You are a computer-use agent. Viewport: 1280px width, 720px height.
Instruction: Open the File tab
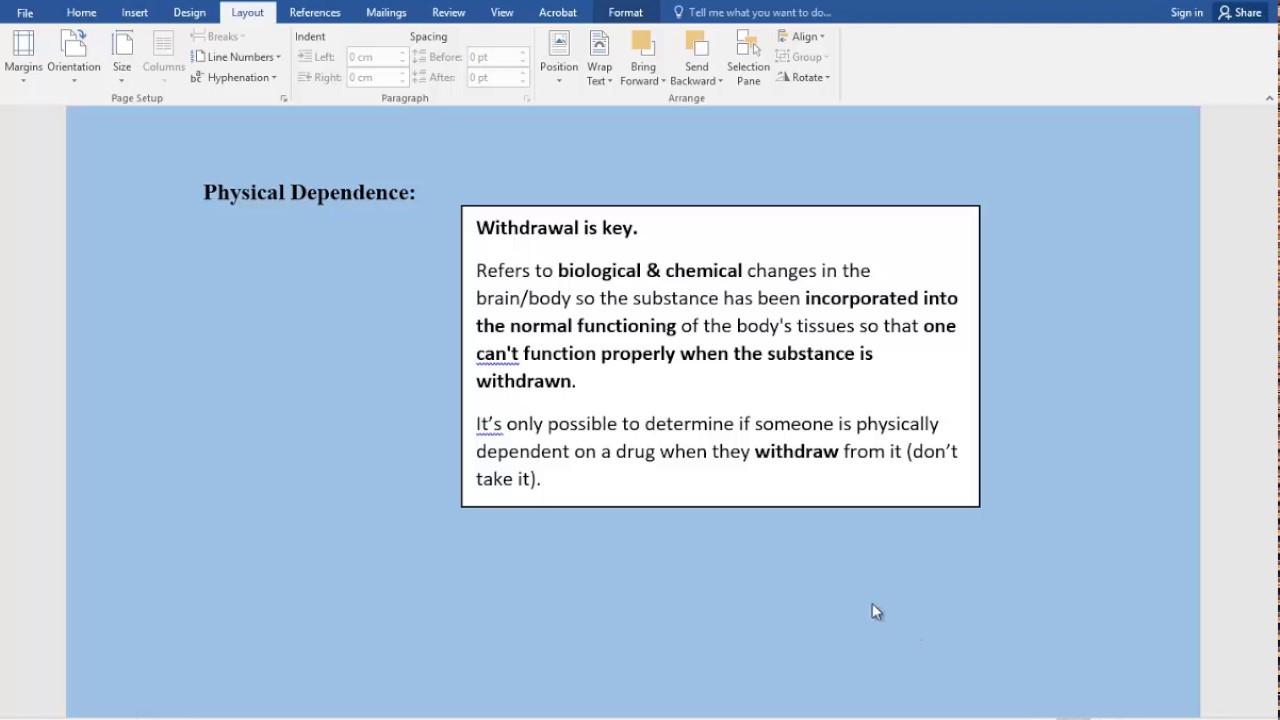point(25,12)
